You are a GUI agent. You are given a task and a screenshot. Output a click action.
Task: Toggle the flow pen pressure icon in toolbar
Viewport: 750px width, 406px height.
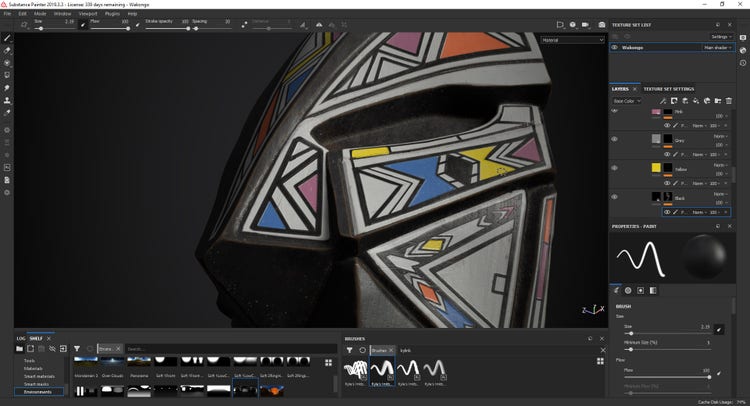(x=138, y=25)
